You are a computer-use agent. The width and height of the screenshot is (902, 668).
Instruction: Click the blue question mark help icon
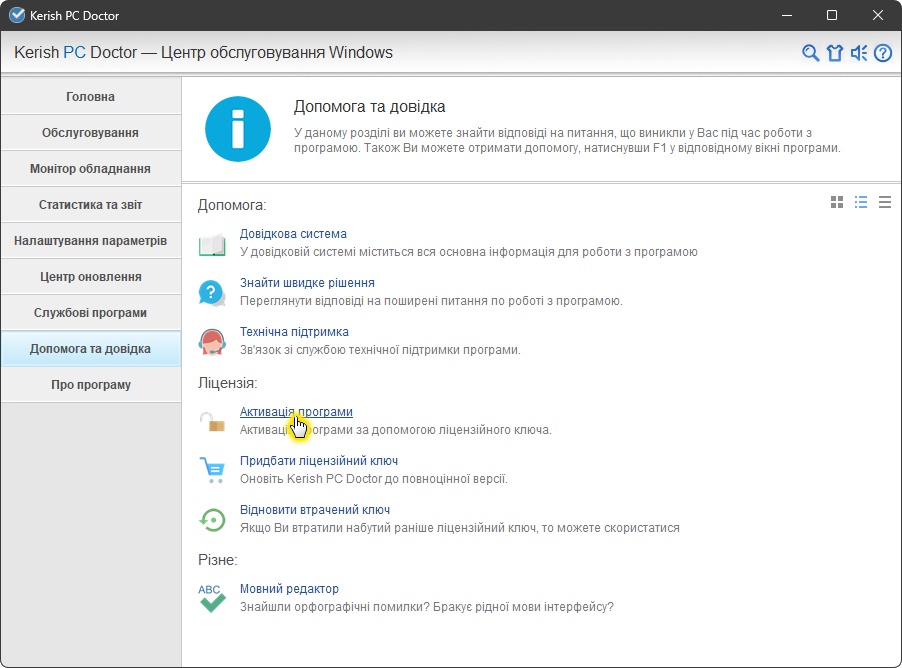click(882, 53)
